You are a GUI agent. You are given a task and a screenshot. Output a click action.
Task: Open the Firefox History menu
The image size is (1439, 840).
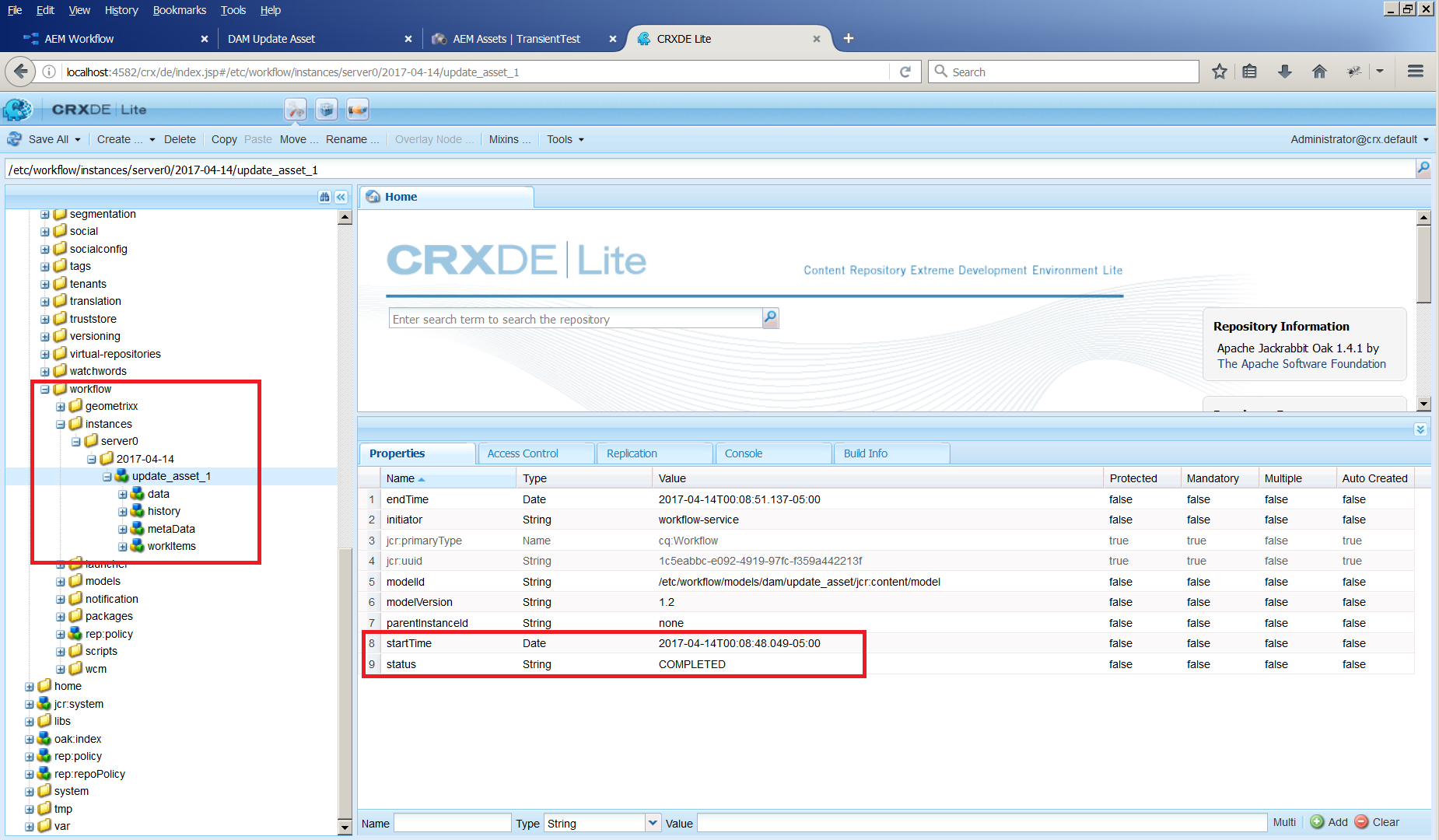pos(121,10)
